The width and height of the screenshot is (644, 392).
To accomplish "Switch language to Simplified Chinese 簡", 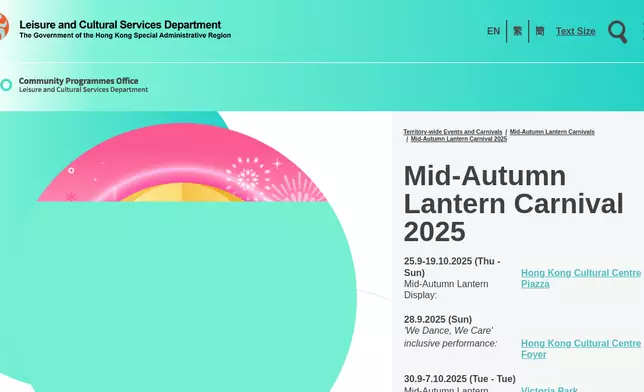I will point(540,31).
